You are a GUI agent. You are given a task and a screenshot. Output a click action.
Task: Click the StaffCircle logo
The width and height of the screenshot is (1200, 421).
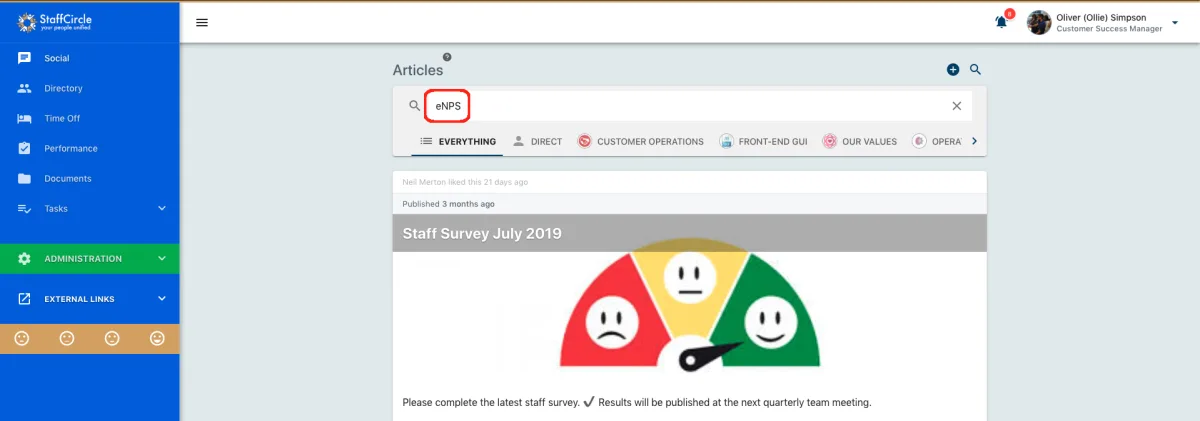56,21
